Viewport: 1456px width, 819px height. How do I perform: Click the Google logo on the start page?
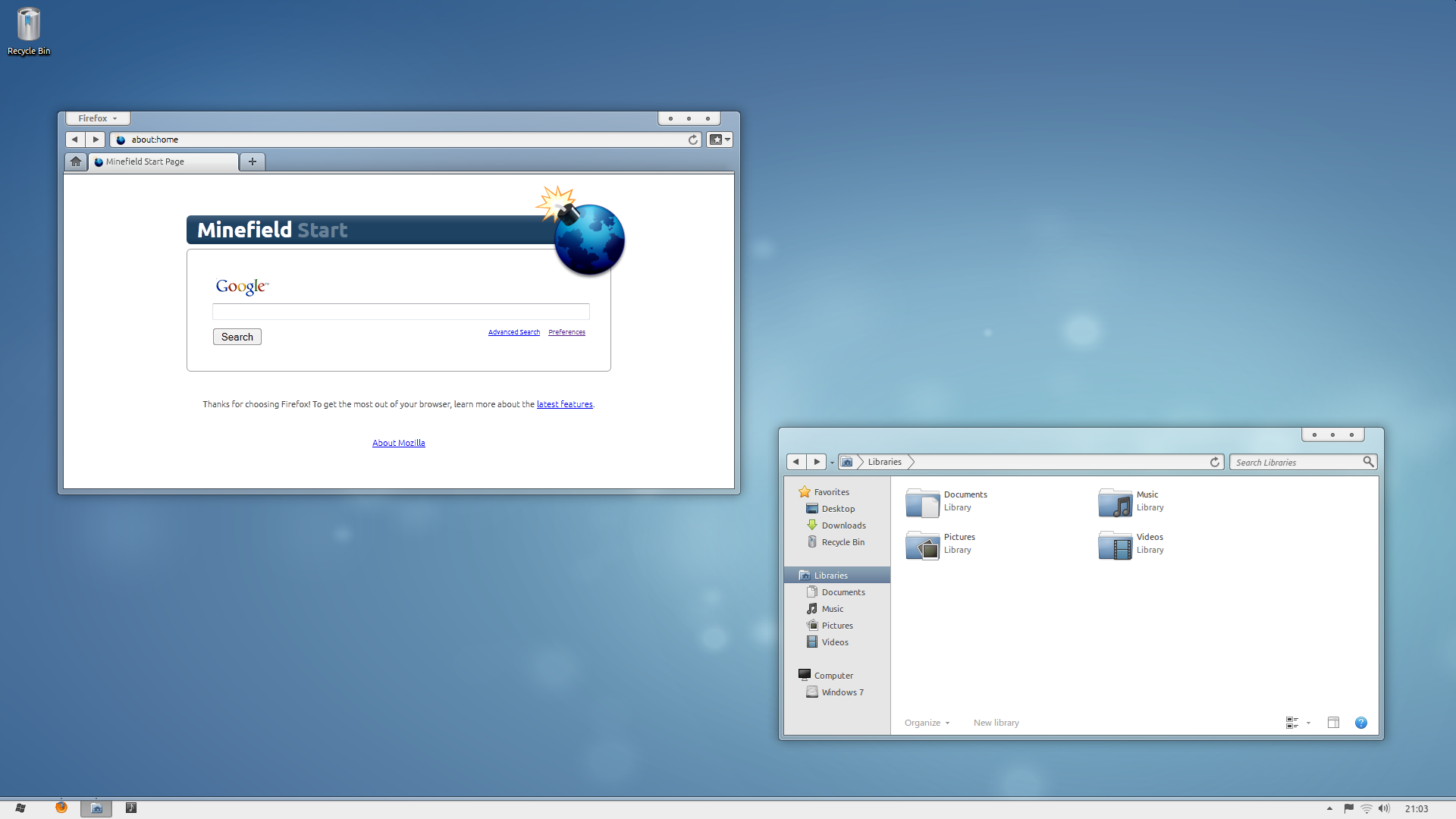242,286
